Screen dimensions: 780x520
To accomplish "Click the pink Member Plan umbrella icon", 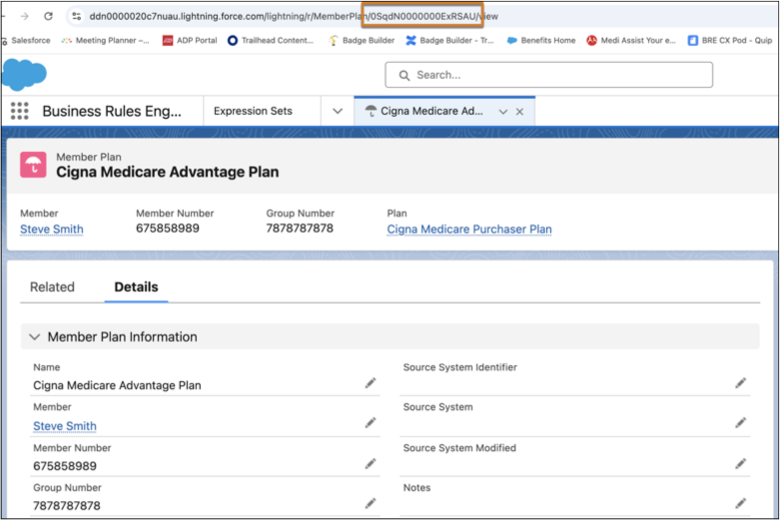I will (x=33, y=165).
